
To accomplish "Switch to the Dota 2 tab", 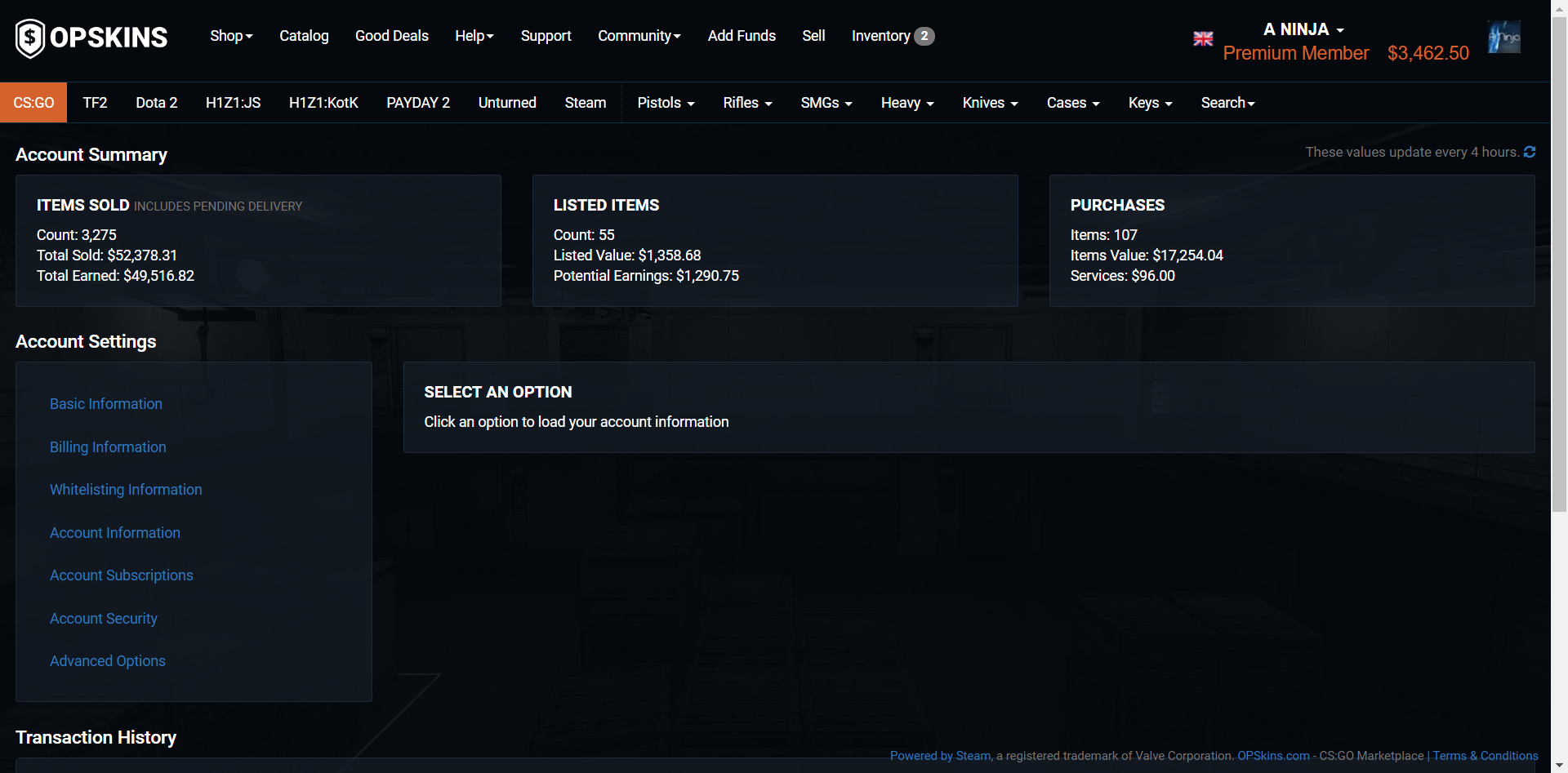I will click(x=156, y=103).
